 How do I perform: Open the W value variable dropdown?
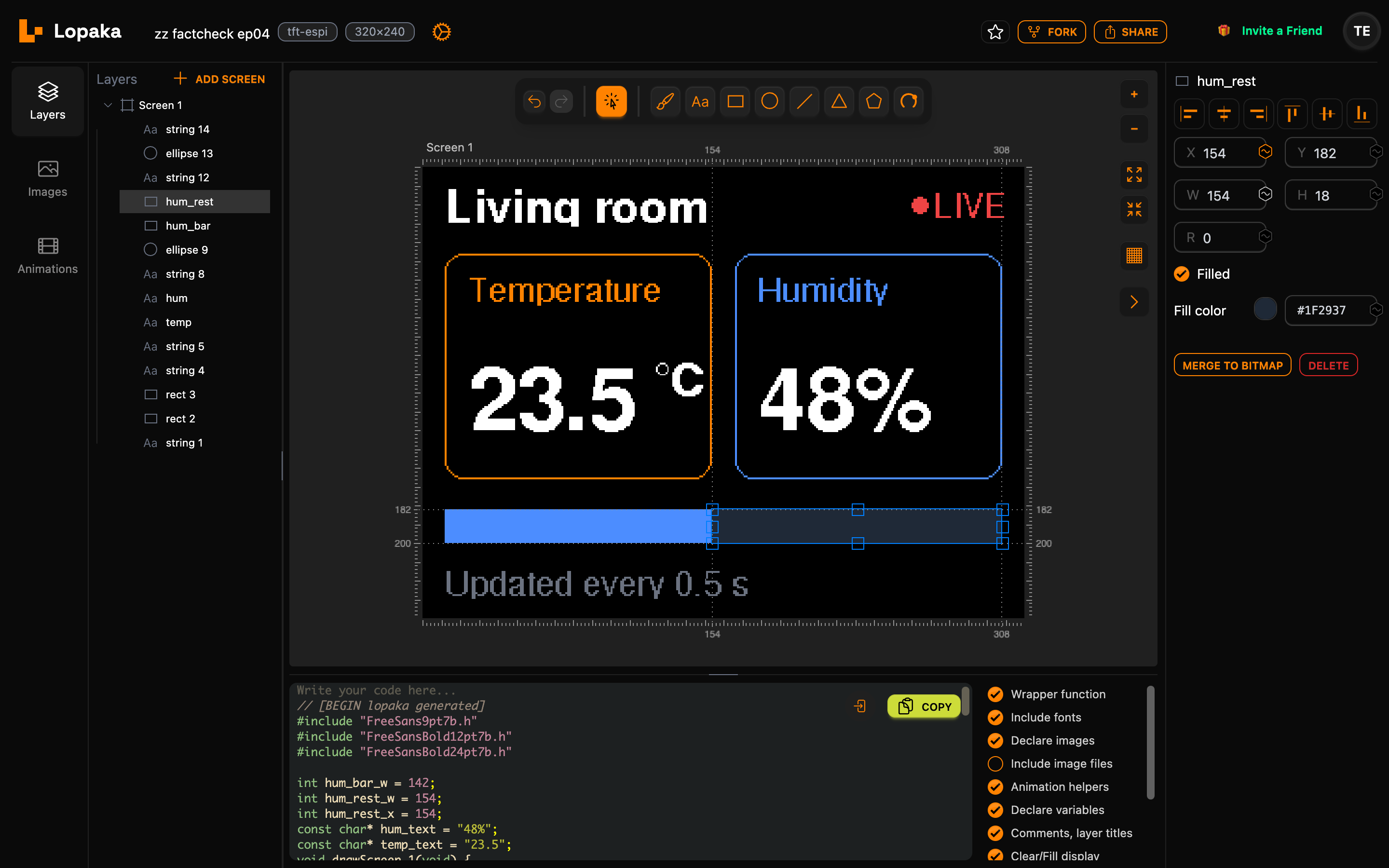[1265, 194]
